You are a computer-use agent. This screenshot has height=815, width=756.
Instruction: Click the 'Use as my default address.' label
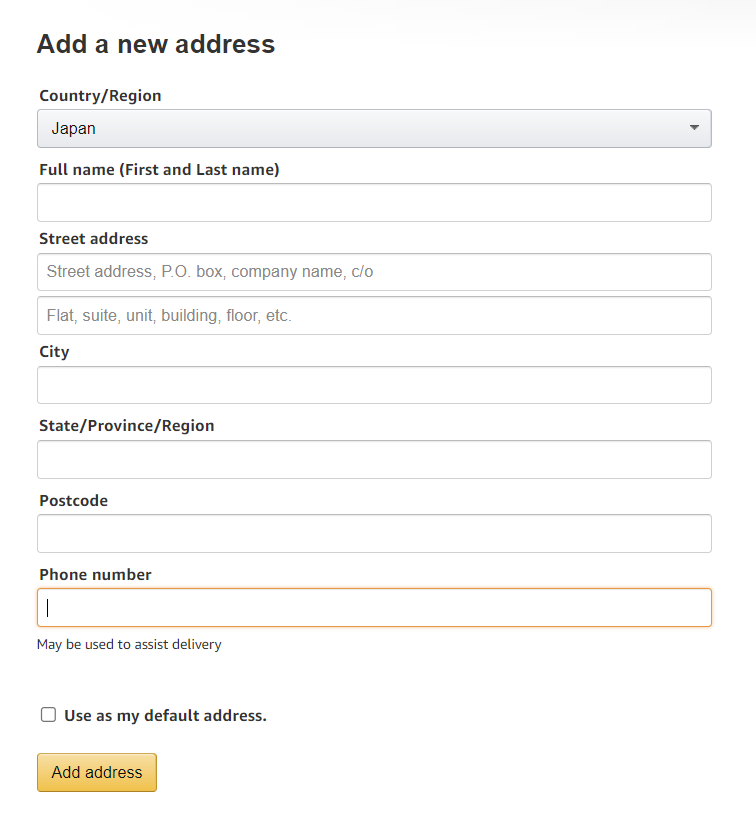[165, 716]
